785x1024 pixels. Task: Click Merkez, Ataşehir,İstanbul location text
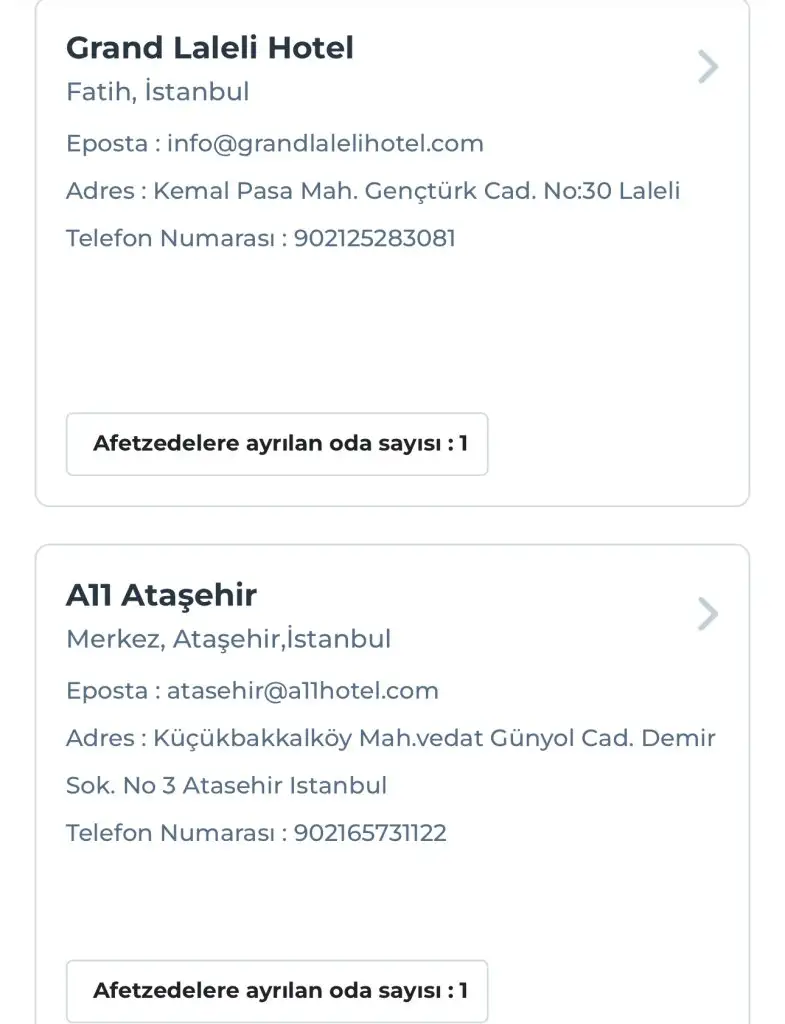(x=228, y=638)
